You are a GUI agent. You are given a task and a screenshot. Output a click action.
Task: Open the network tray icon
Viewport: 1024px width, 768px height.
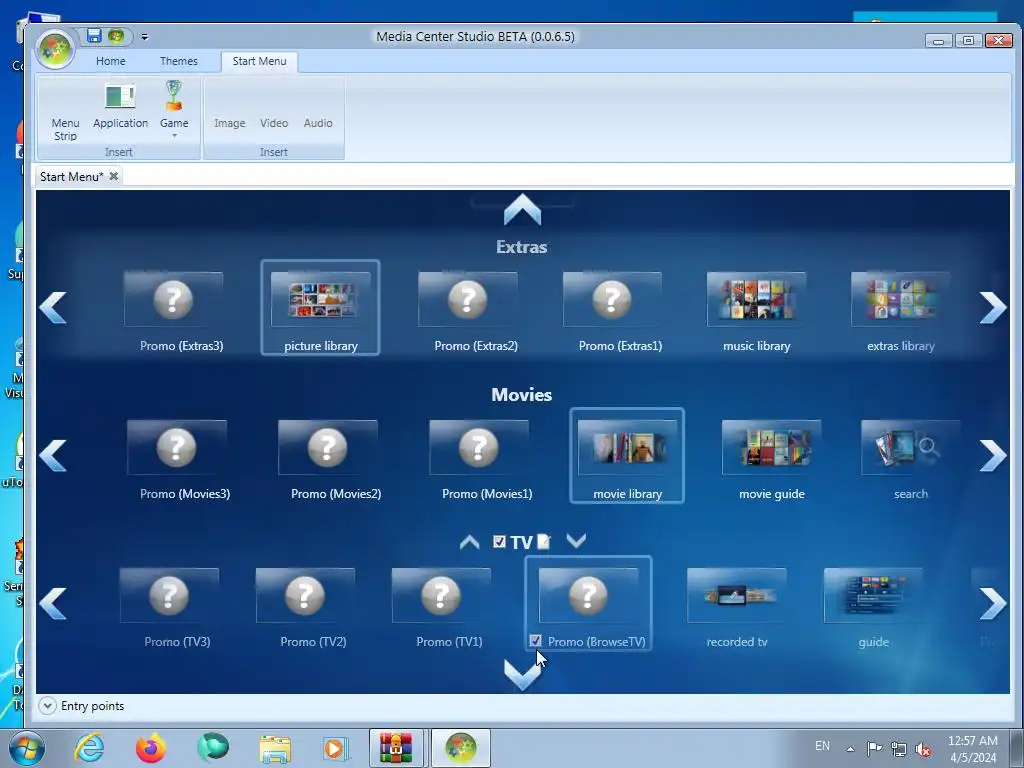coord(899,749)
